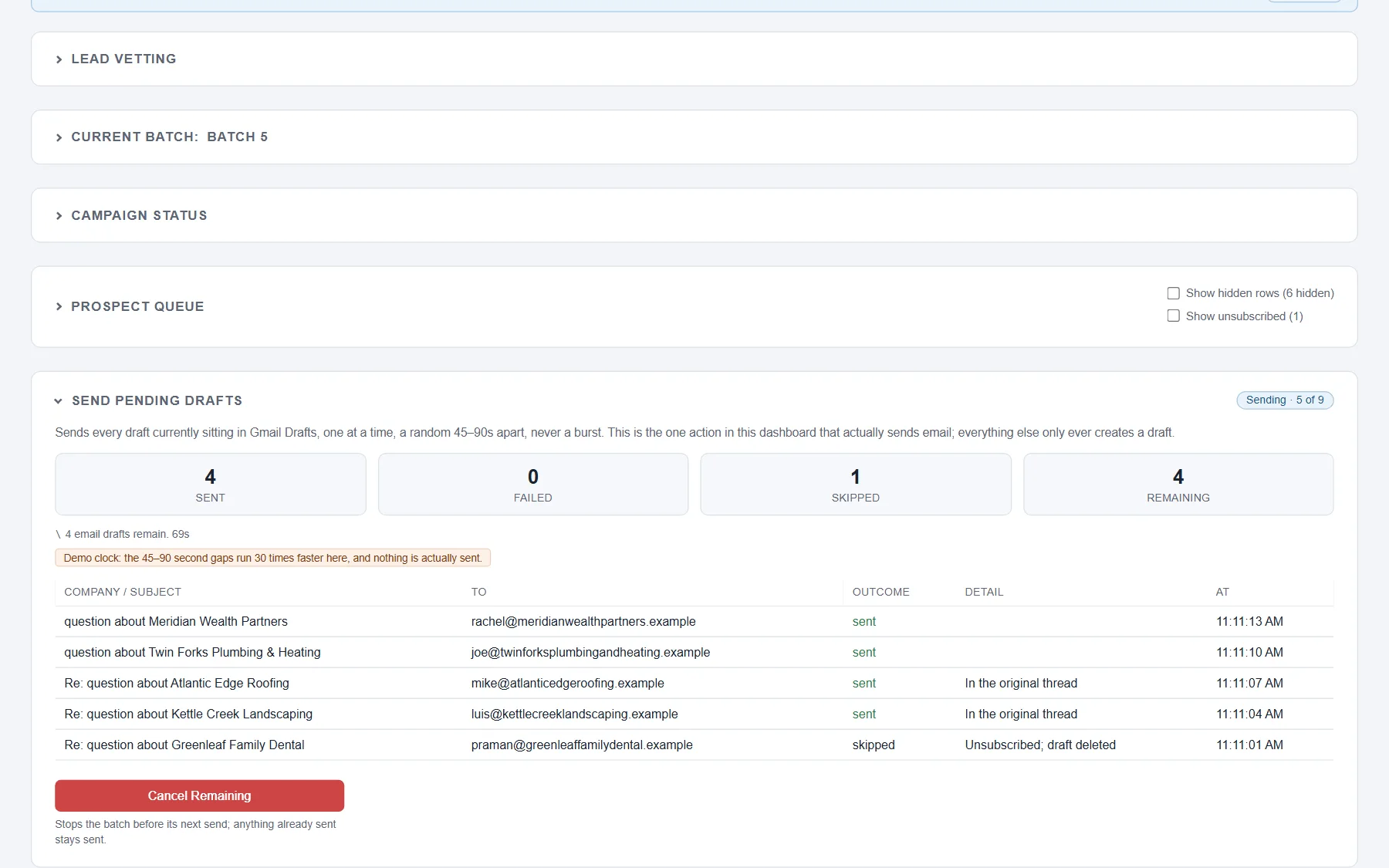This screenshot has width=1389, height=868.
Task: Expand the Campaign Status section
Action: 139,215
